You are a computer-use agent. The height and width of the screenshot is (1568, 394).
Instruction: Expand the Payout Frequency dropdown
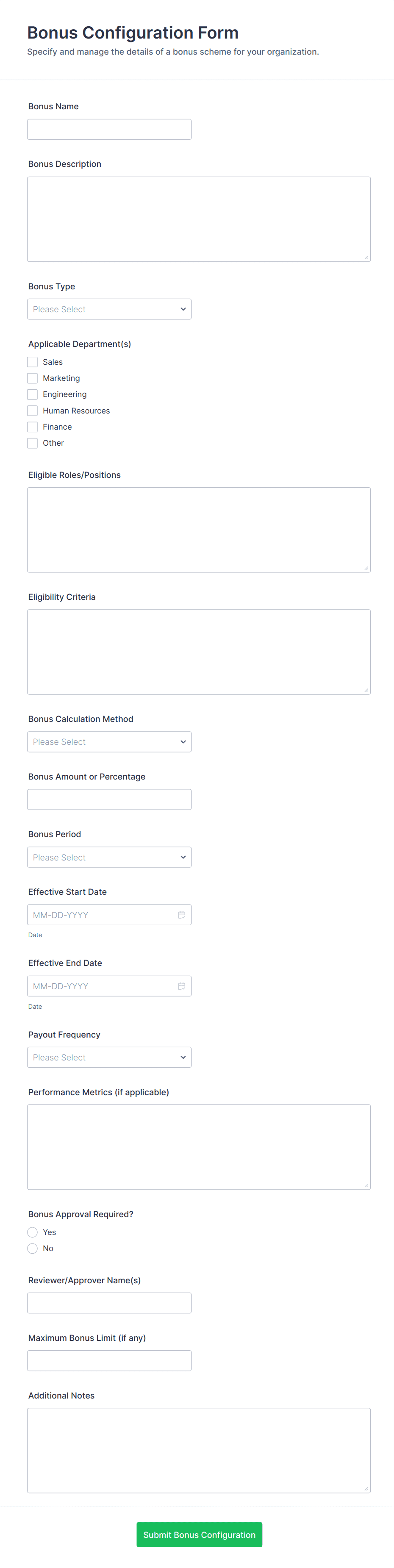[109, 1057]
